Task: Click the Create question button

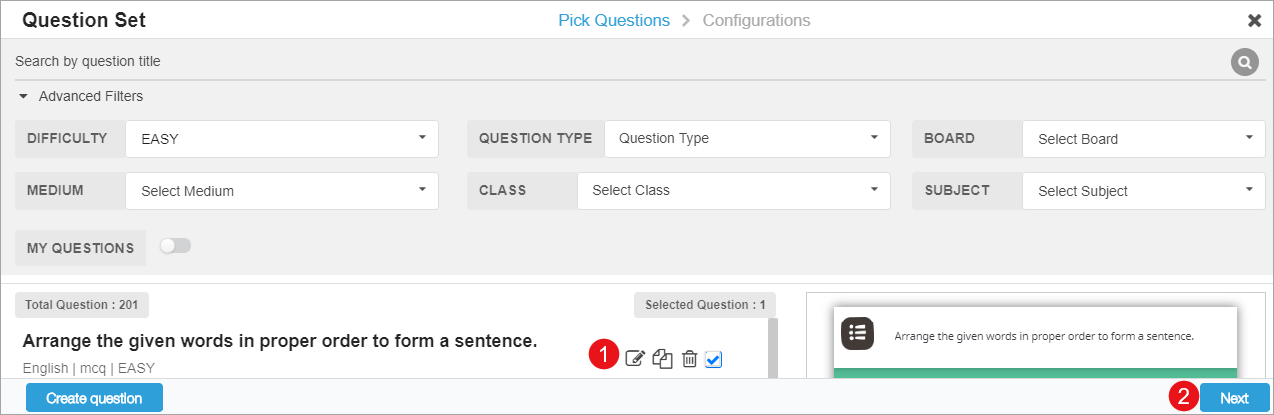Action: (x=94, y=398)
